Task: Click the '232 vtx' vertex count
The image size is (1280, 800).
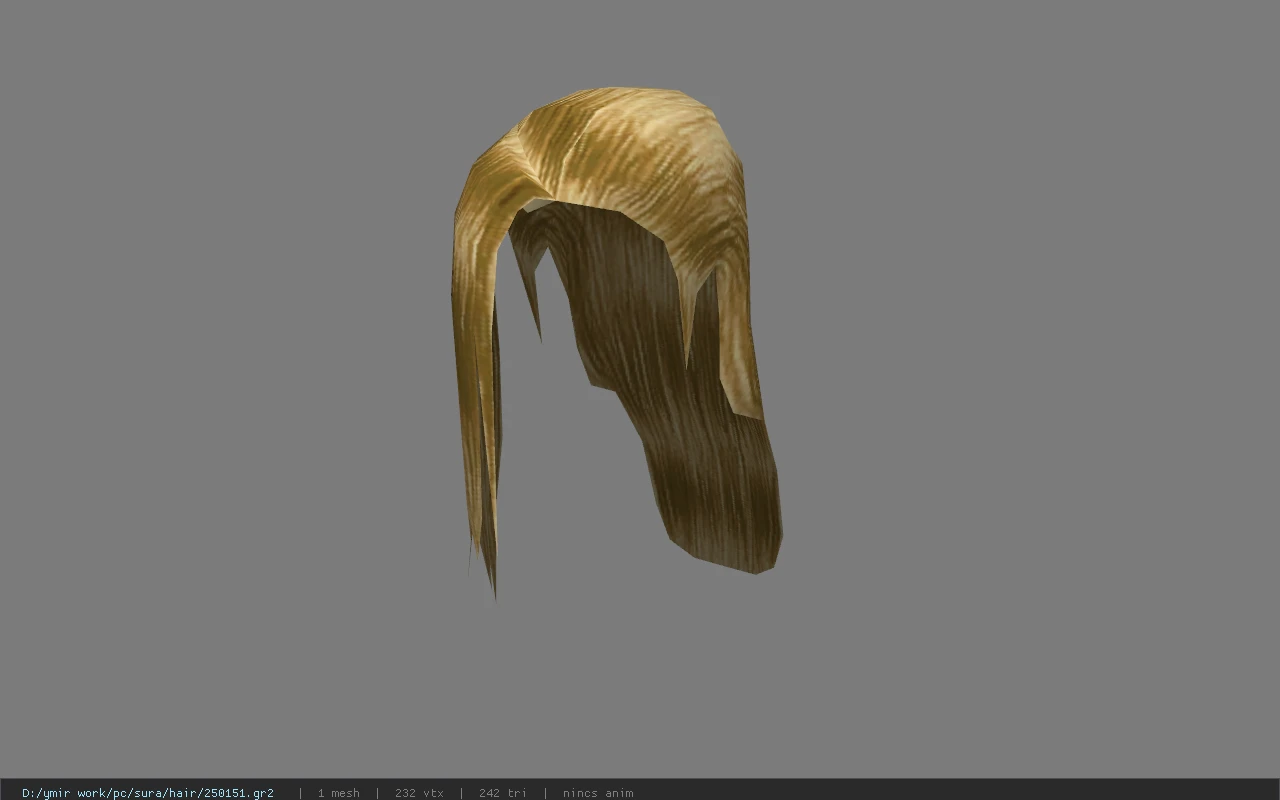Action: [x=419, y=793]
